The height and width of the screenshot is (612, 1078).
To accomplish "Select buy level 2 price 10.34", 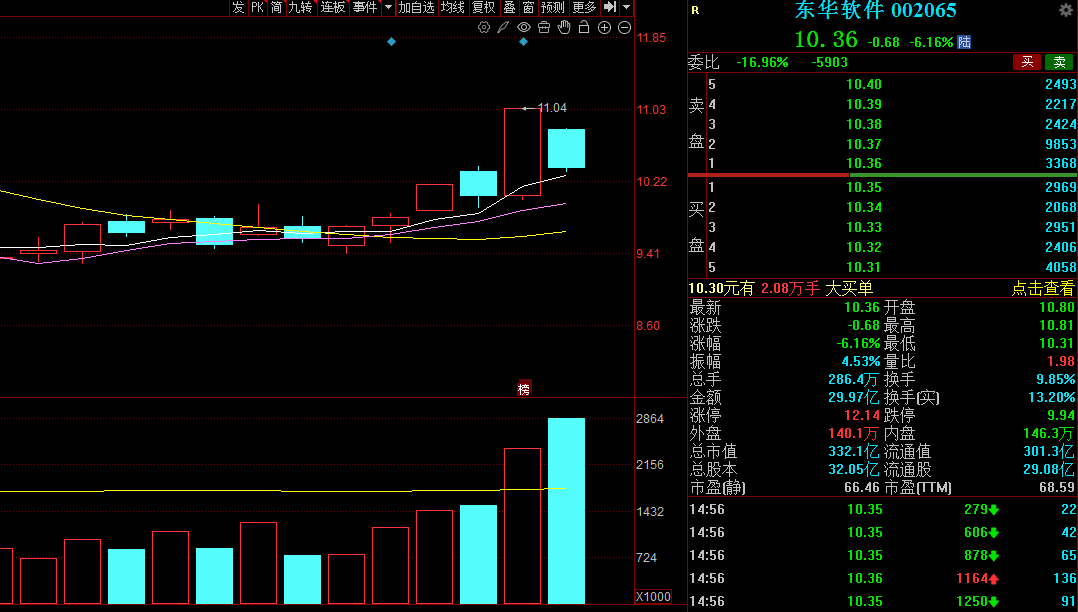I will coord(864,208).
